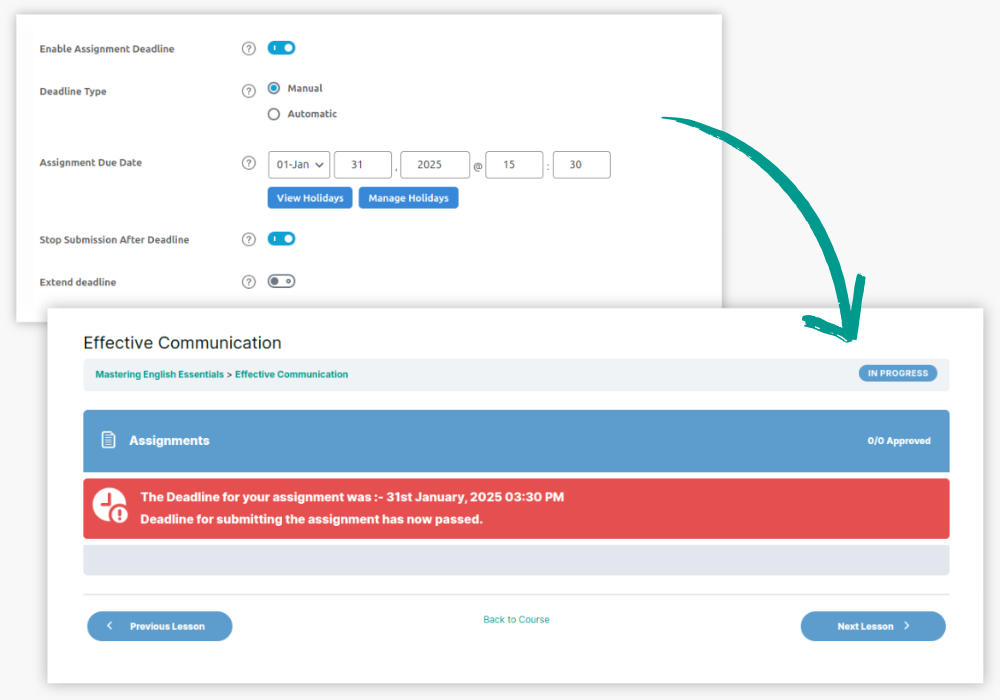Click the red deadline clock warning icon
Screen dimensions: 1000x700
point(110,506)
